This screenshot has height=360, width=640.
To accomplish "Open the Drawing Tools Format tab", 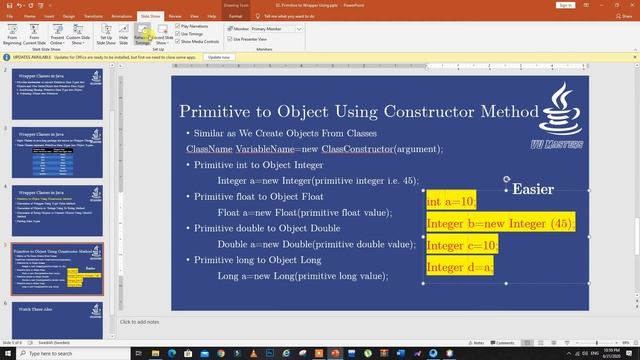I will pos(235,16).
